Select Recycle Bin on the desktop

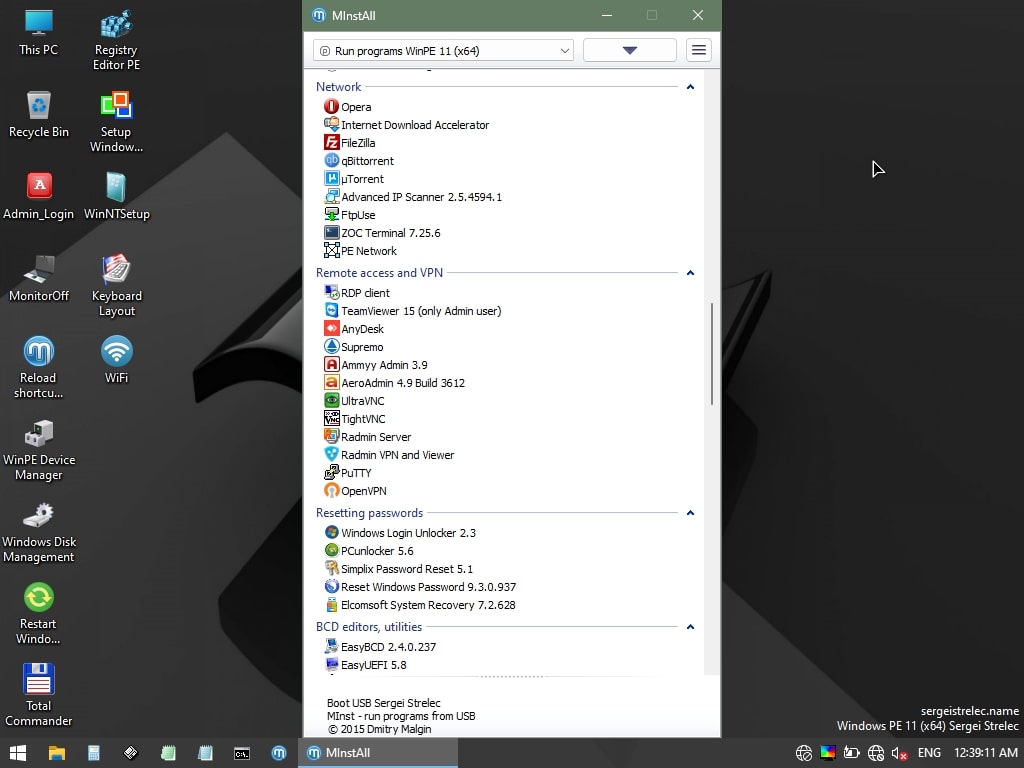[x=39, y=115]
